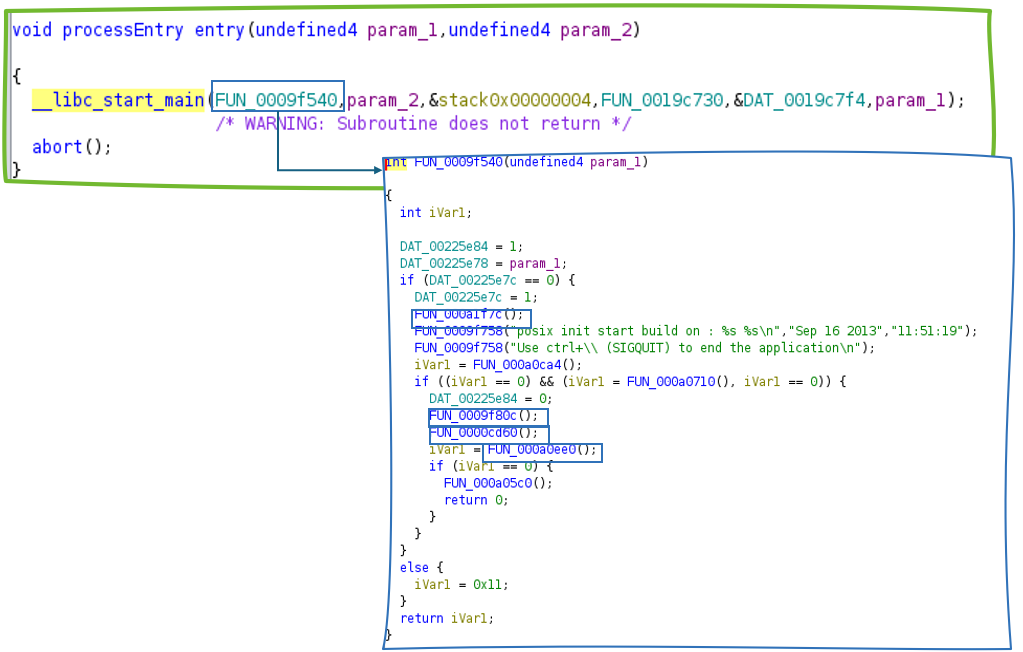Image resolution: width=1023 pixels, height=652 pixels.
Task: Click "Sep 16 2013" string literal
Action: tap(836, 331)
